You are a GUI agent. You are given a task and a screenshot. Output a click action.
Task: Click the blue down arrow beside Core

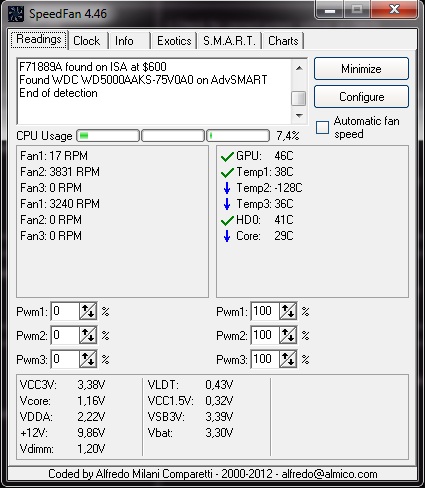[x=227, y=236]
